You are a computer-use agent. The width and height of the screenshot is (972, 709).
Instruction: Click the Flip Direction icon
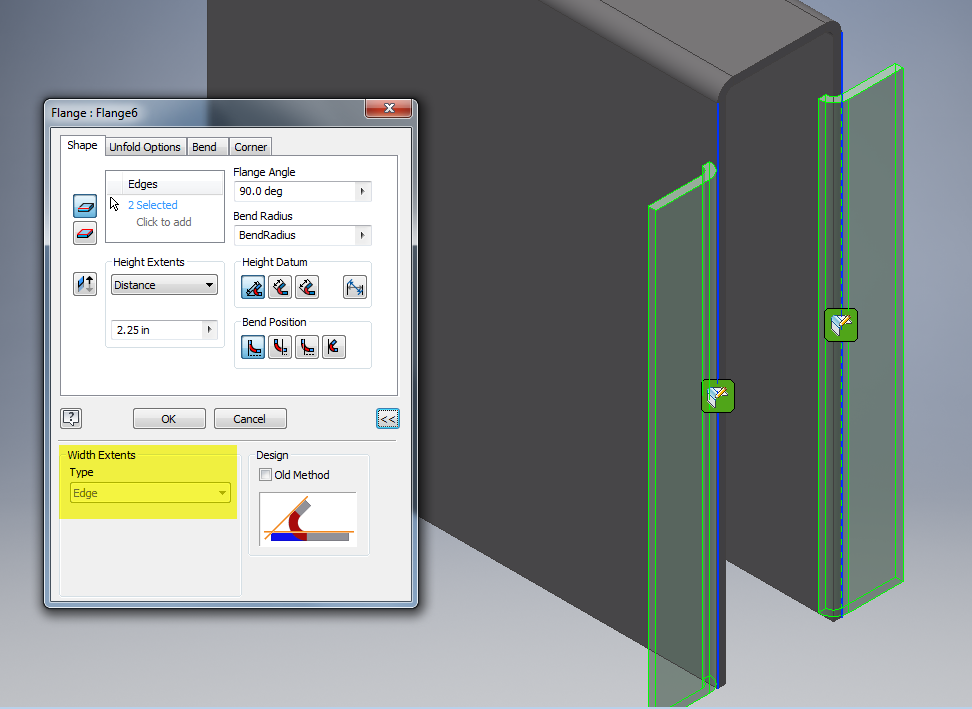[x=85, y=284]
